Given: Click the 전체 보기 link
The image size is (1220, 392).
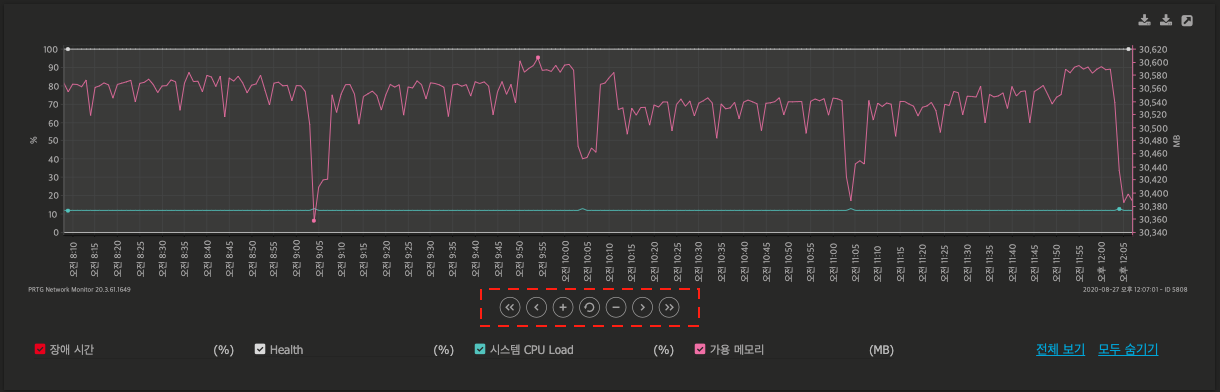Looking at the screenshot, I should (x=1060, y=350).
